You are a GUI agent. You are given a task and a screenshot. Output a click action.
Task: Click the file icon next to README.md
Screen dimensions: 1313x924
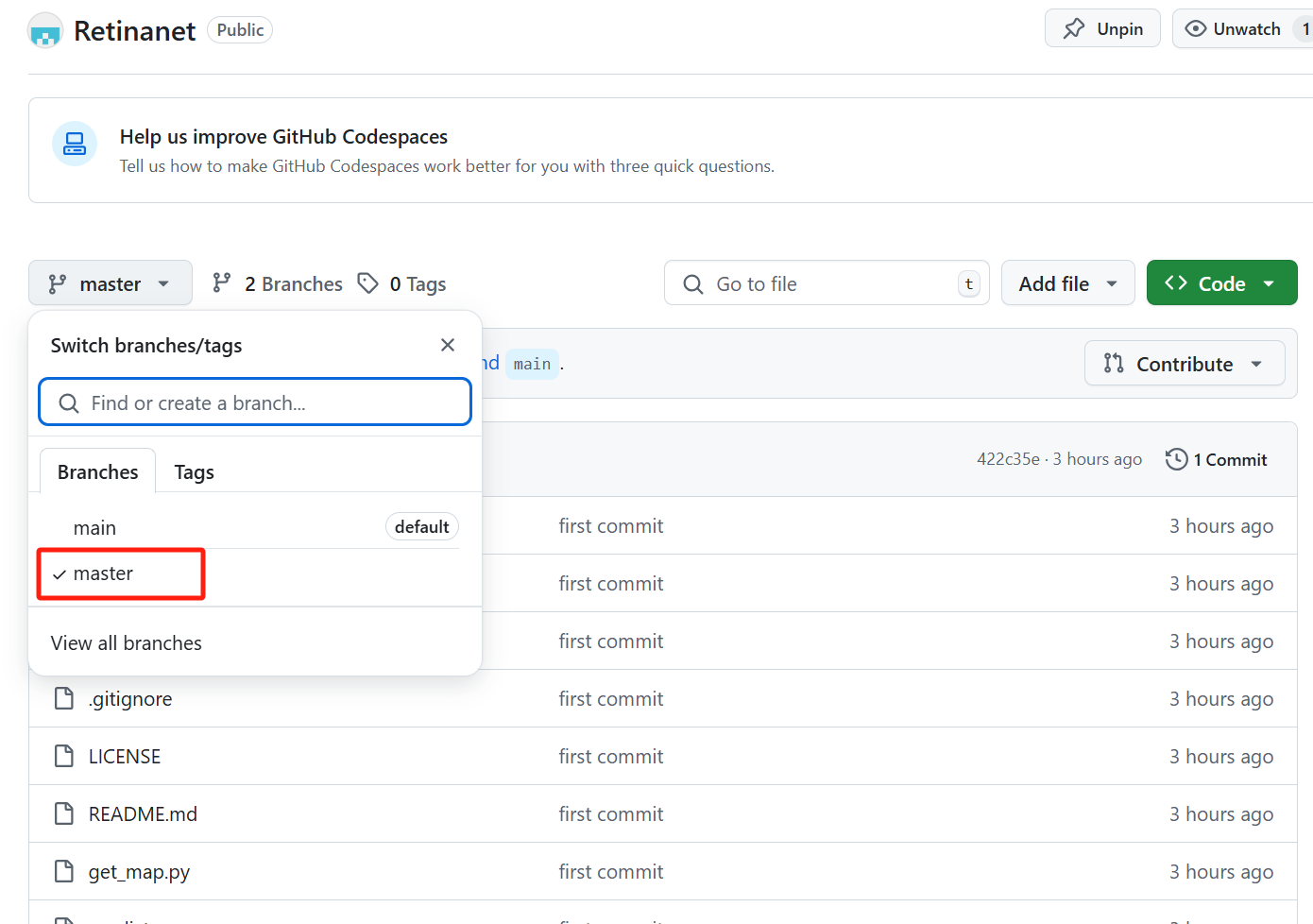tap(64, 813)
